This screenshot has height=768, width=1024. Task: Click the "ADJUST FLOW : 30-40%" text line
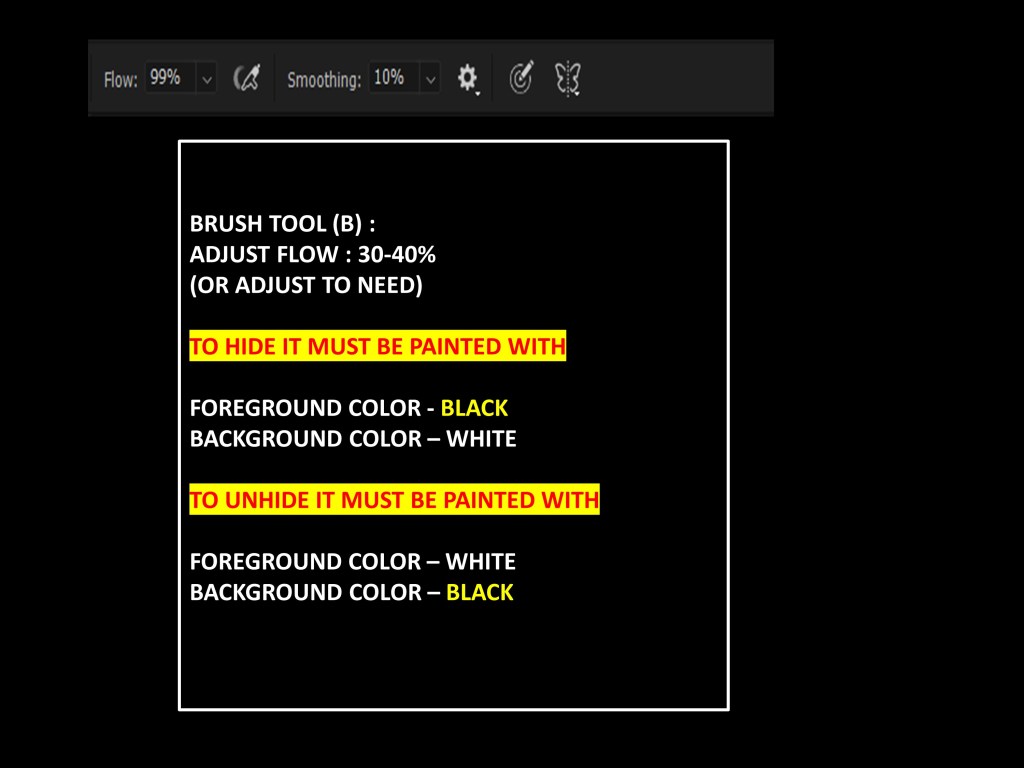click(x=312, y=255)
